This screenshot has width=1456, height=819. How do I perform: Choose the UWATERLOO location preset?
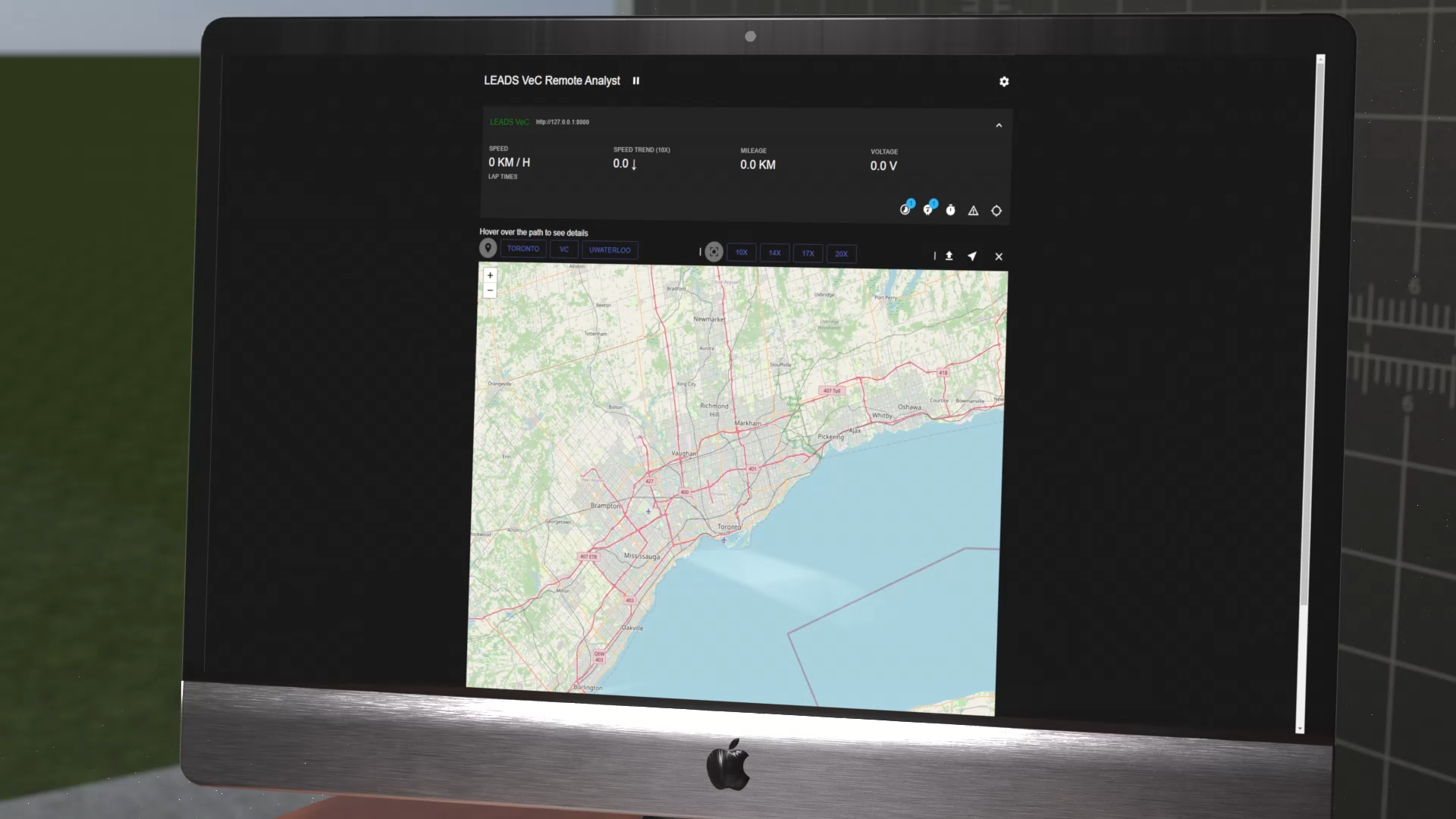click(x=610, y=250)
